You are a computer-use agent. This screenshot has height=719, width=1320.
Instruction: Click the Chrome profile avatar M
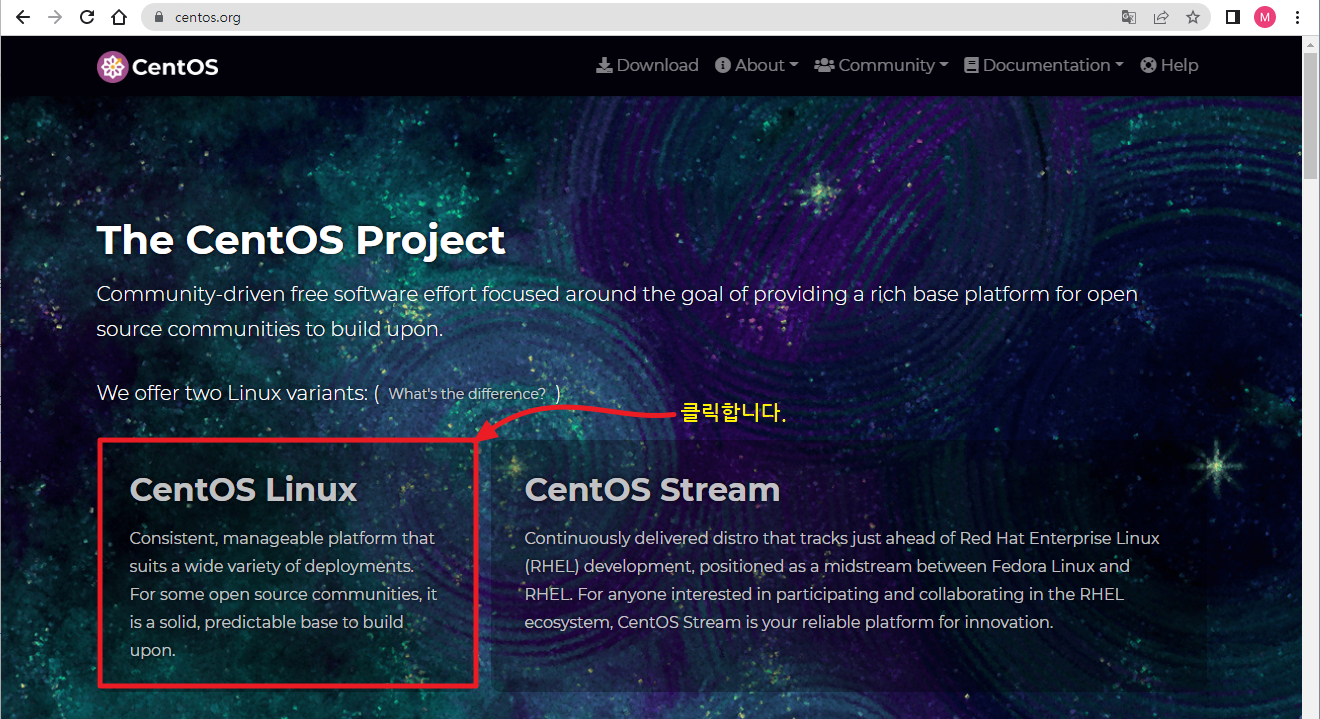(x=1265, y=17)
